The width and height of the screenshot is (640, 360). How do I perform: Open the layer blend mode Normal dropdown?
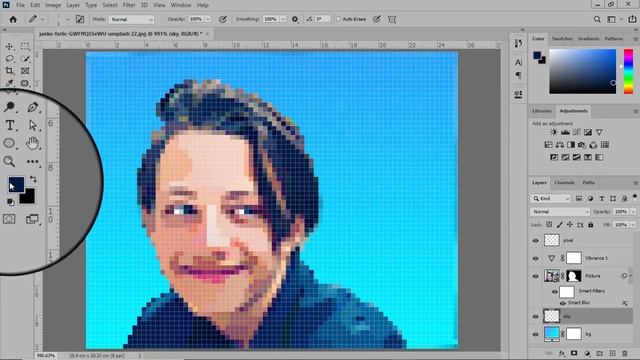coord(560,211)
